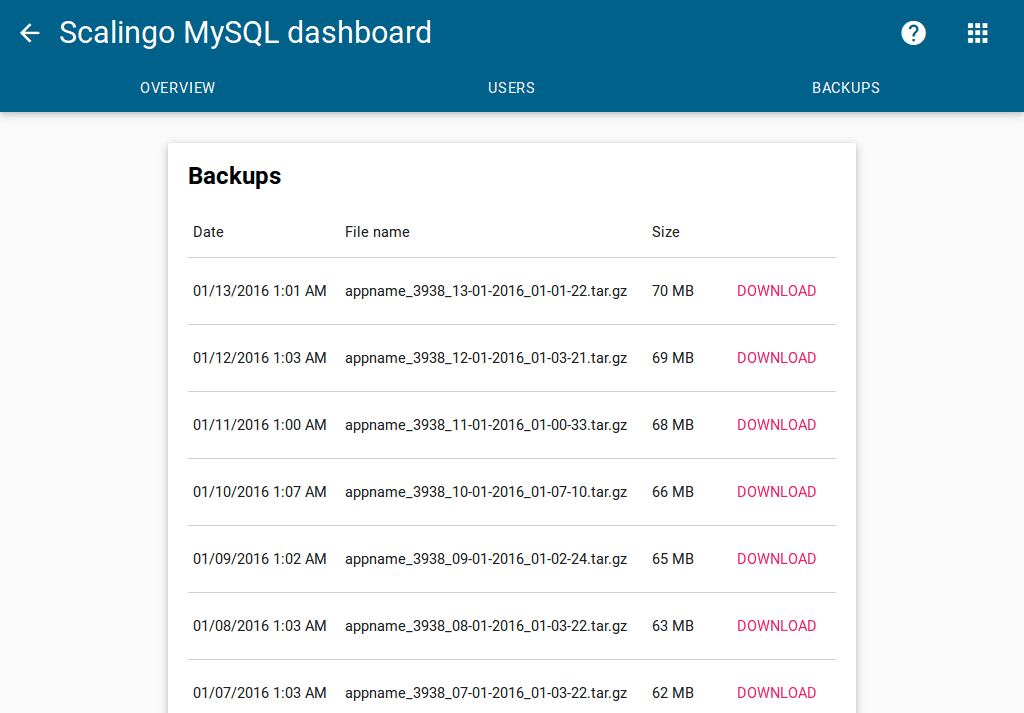Click the Size column header
The height and width of the screenshot is (713, 1024).
pyautogui.click(x=665, y=231)
